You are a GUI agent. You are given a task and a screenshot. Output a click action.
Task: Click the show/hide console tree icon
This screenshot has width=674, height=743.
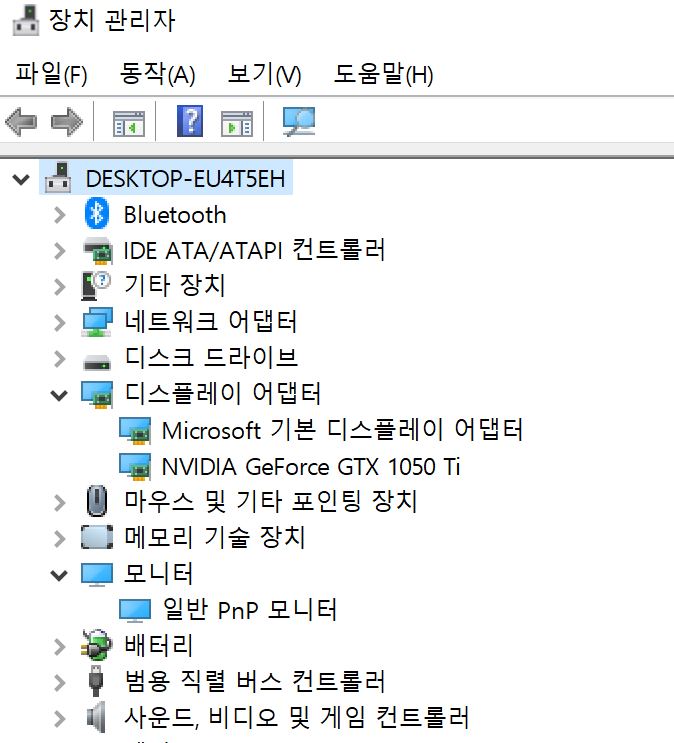pos(129,123)
